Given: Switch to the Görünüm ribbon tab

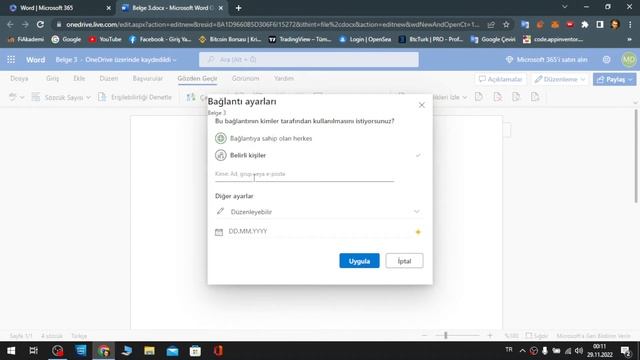Looking at the screenshot, I should (x=245, y=78).
